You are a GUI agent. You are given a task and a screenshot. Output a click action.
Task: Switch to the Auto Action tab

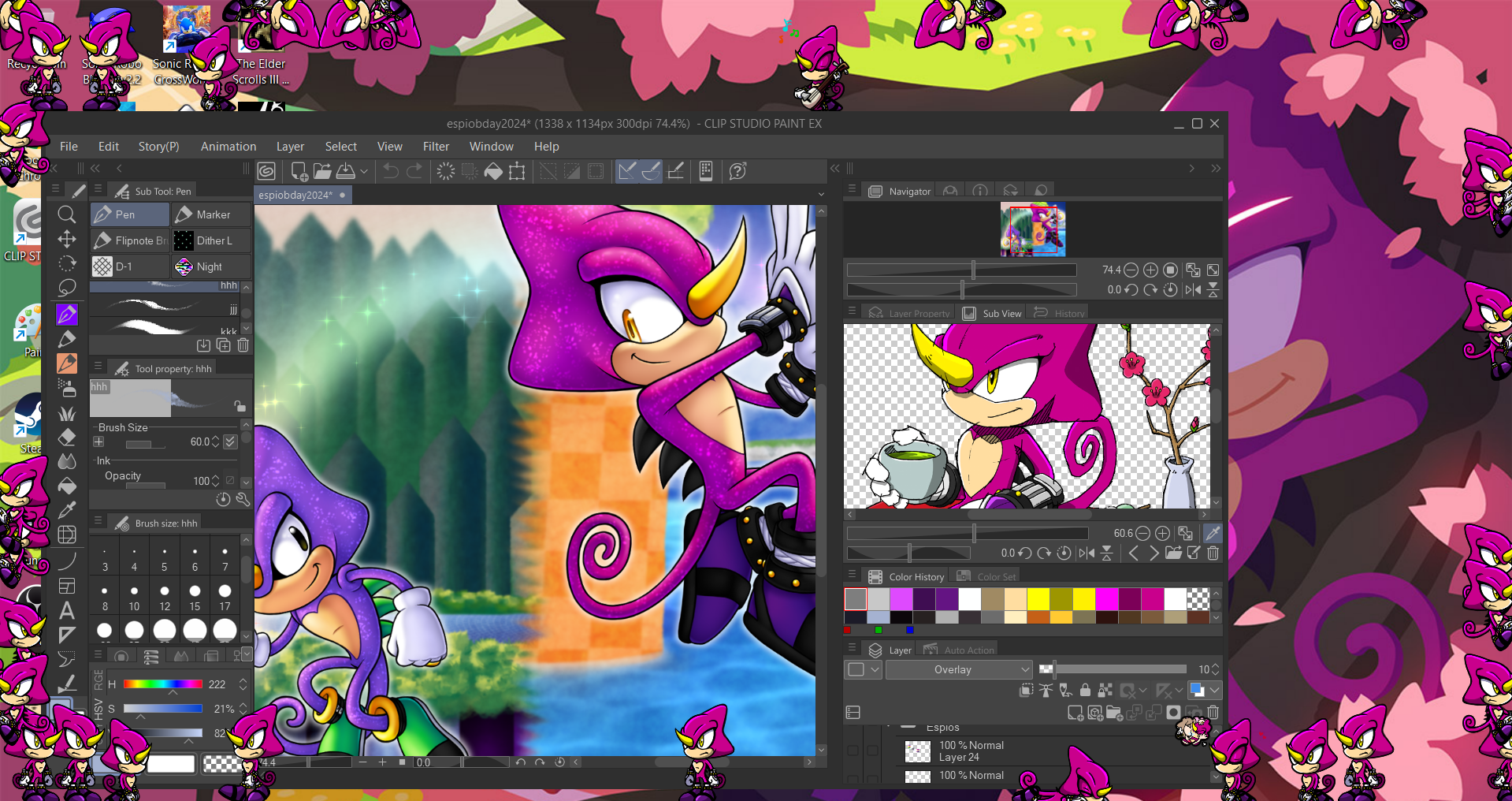958,650
